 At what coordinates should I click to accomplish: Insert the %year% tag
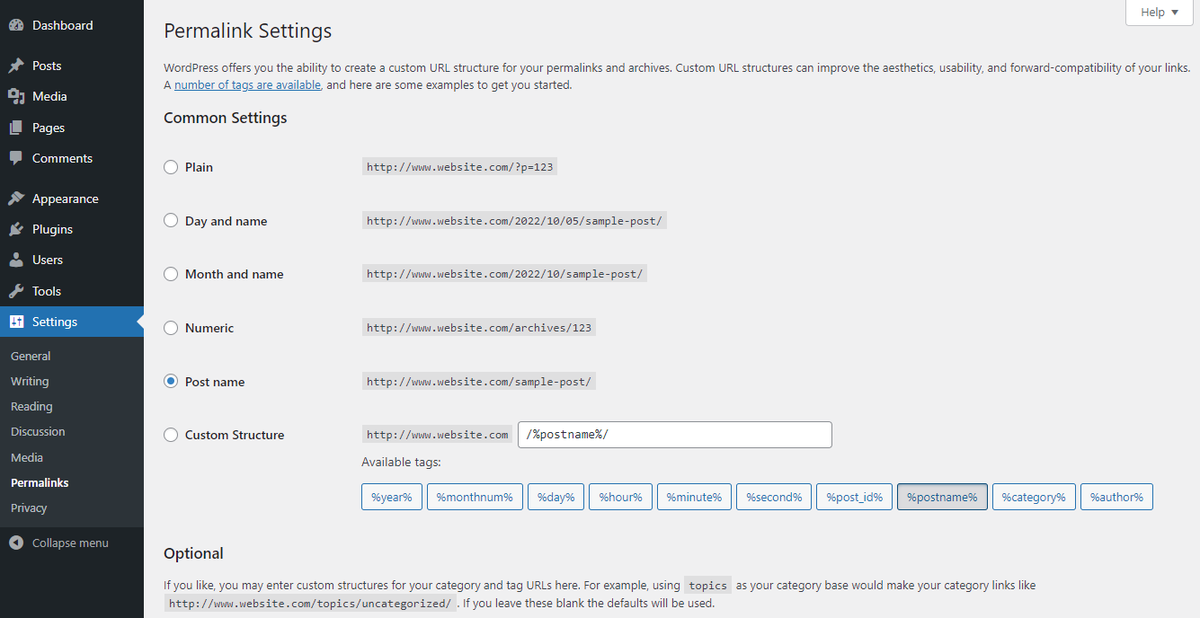pyautogui.click(x=392, y=497)
